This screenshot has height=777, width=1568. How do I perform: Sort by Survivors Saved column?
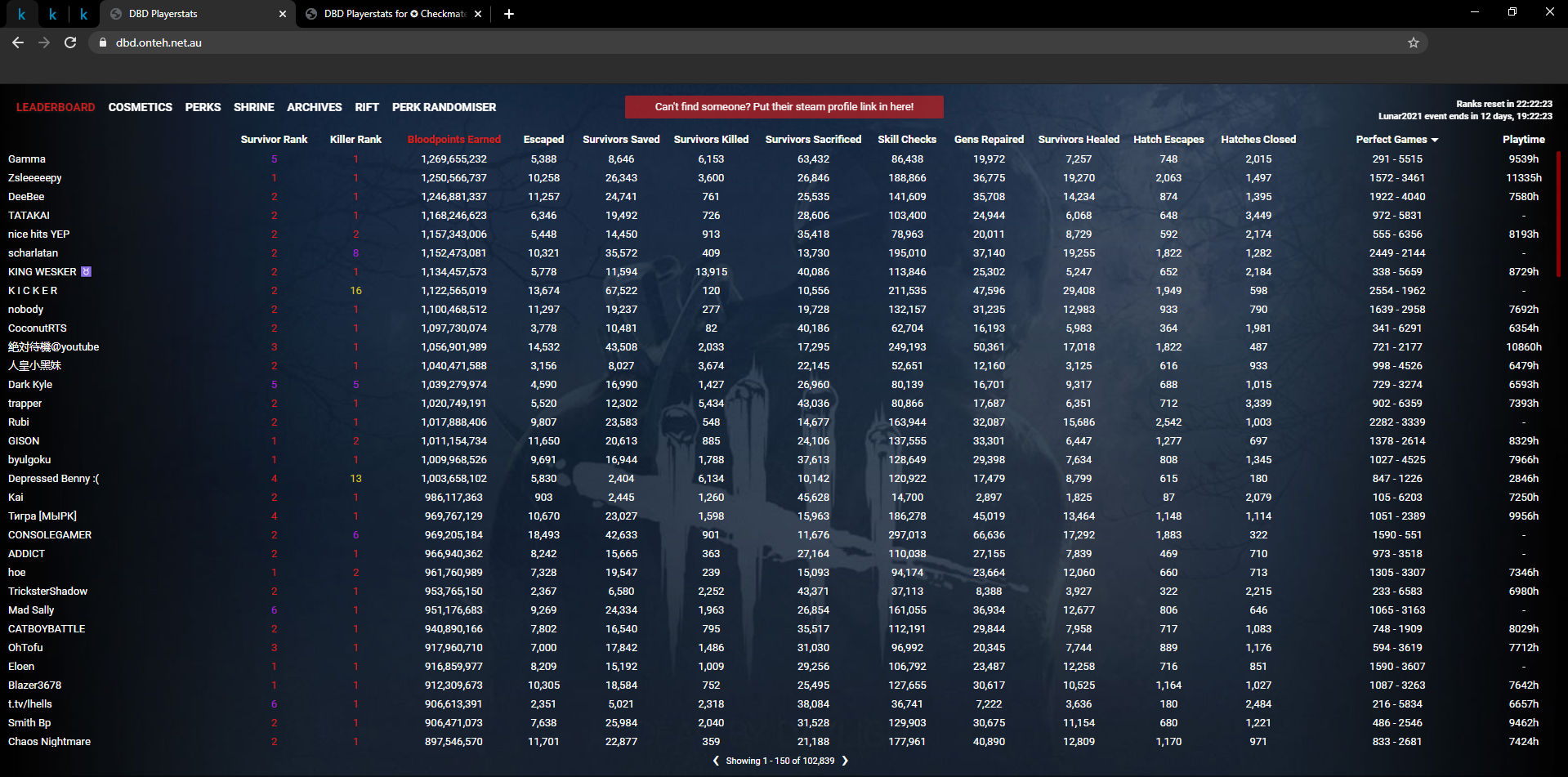[x=621, y=140]
